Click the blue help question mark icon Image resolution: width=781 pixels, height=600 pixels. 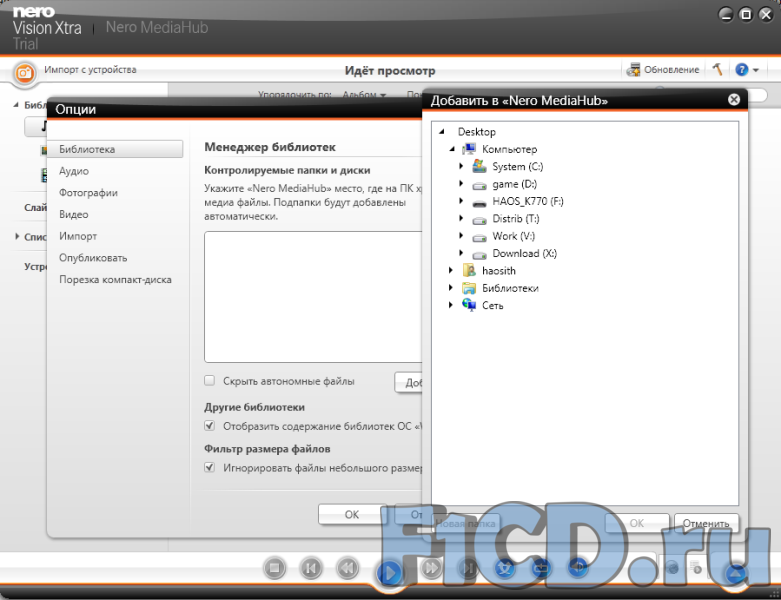coord(742,70)
